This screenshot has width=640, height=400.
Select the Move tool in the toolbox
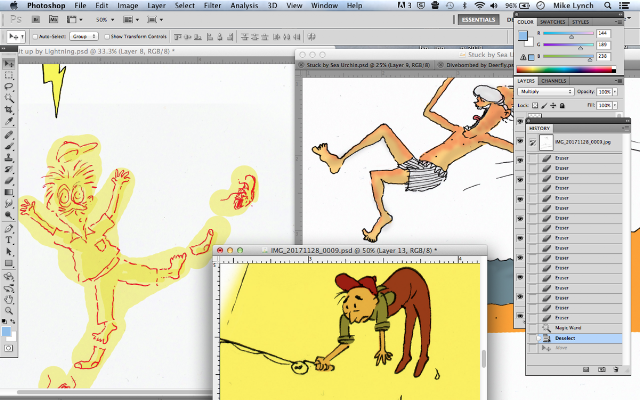9,63
